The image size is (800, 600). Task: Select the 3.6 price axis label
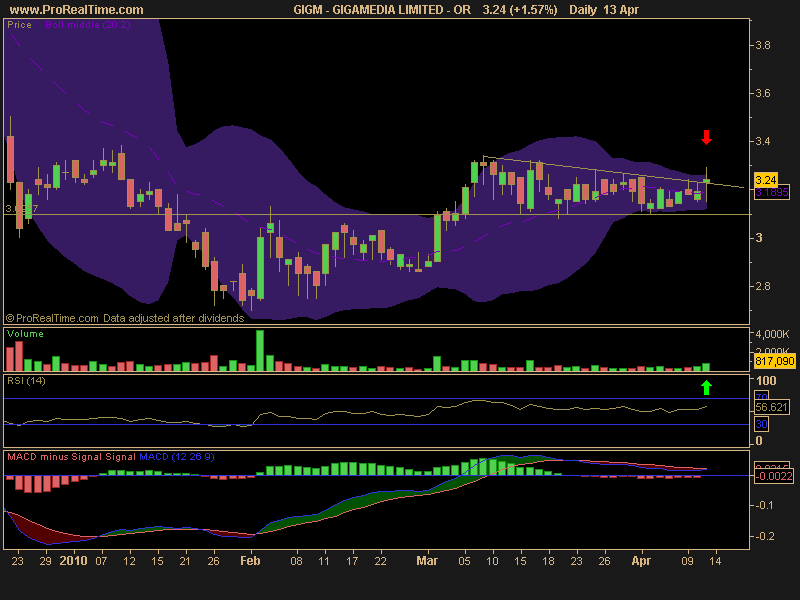click(763, 93)
